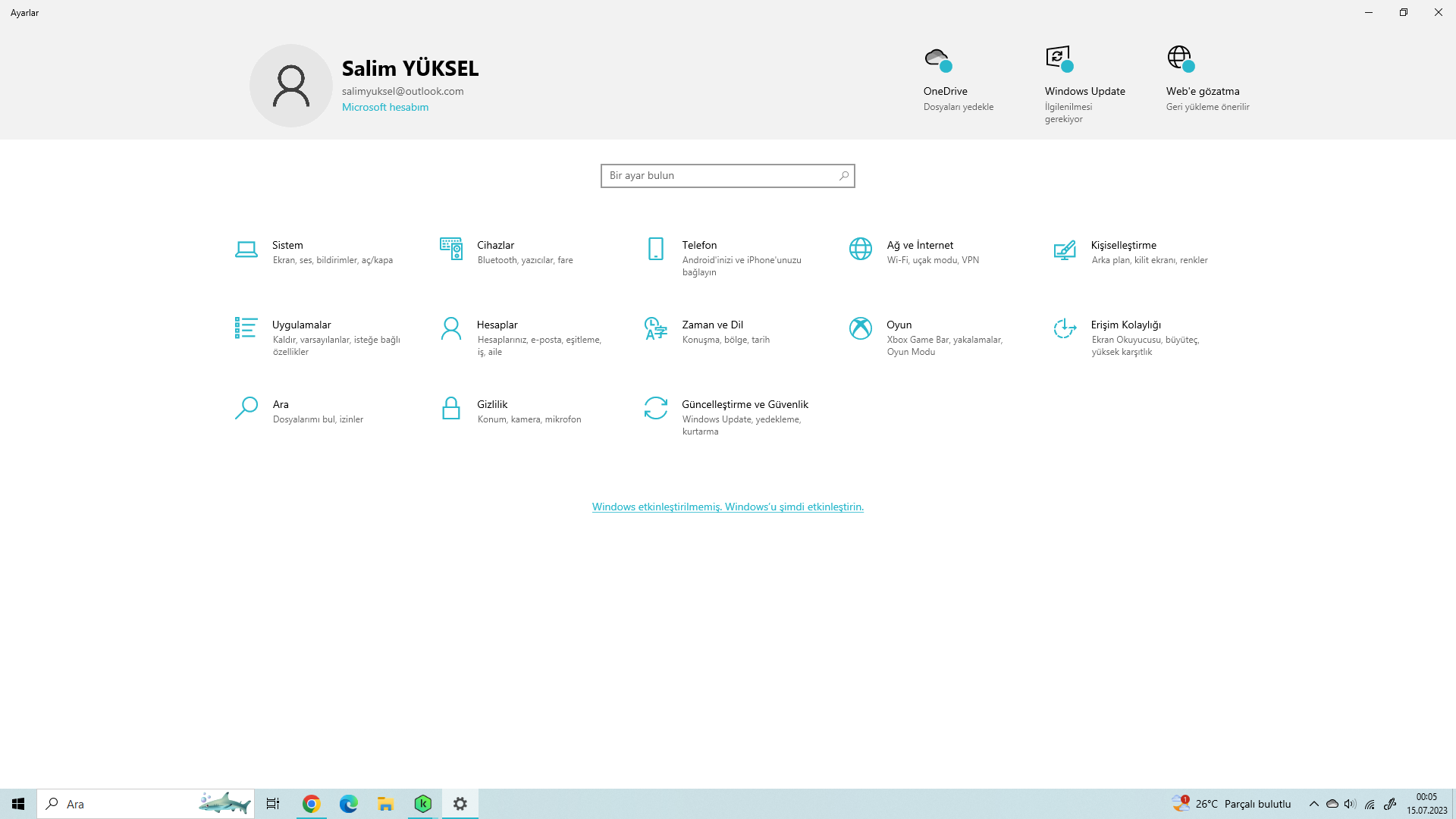Open Uygulamalar apps list icon
1456x819 pixels.
click(x=246, y=328)
